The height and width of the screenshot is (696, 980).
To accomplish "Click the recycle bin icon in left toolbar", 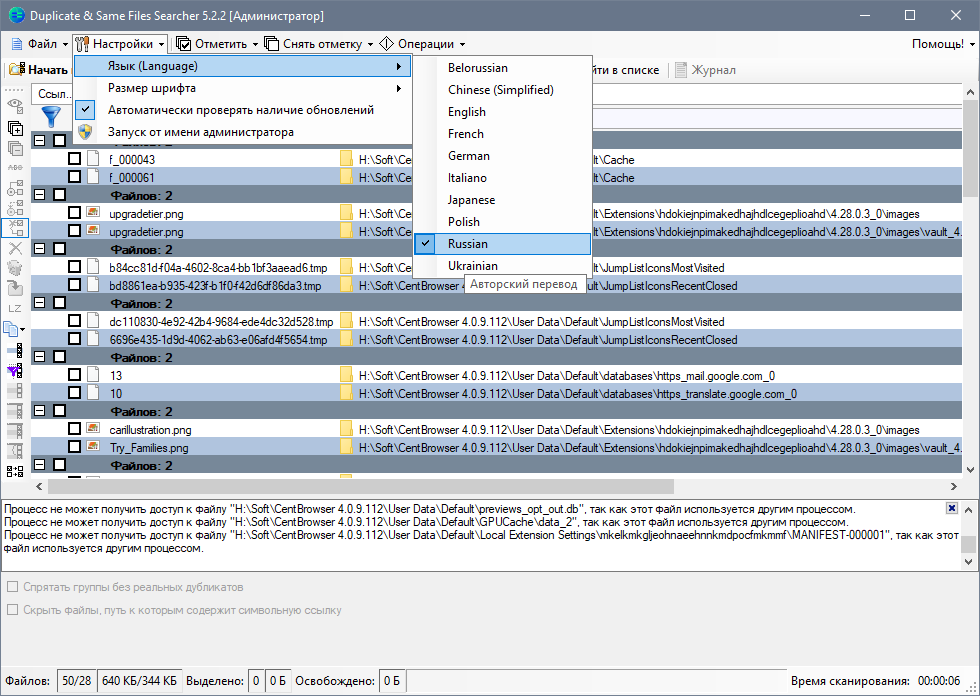I will tap(15, 268).
